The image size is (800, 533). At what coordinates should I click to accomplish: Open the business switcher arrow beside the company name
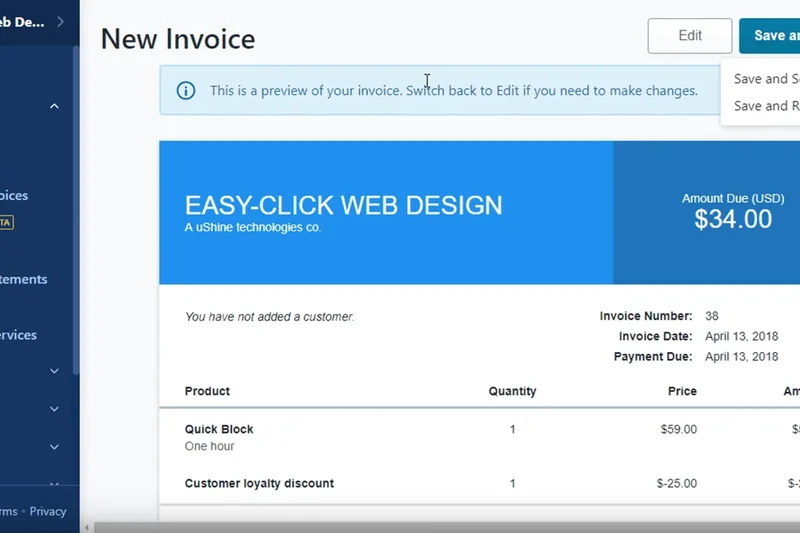coord(61,21)
